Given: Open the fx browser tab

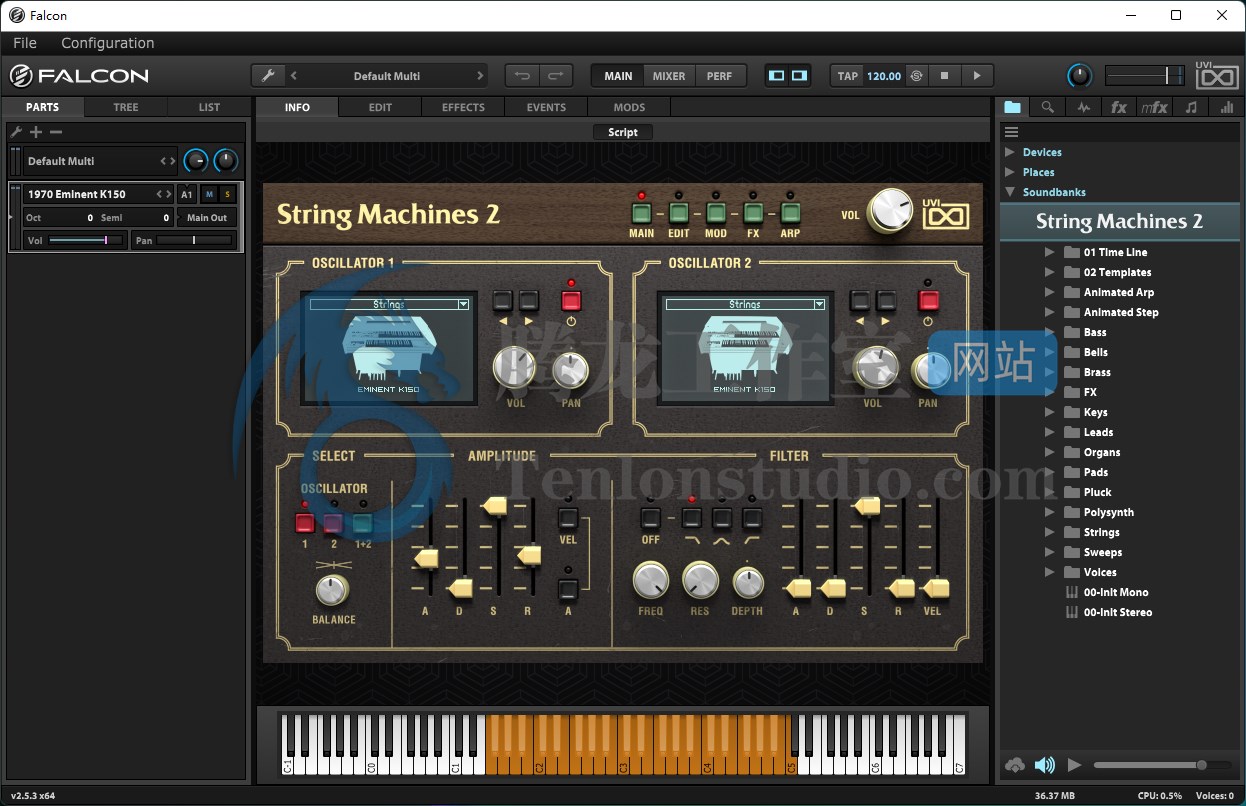Looking at the screenshot, I should click(1119, 107).
